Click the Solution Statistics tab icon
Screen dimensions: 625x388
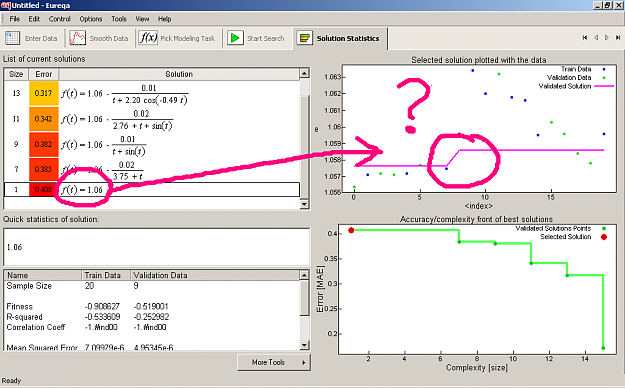[305, 38]
